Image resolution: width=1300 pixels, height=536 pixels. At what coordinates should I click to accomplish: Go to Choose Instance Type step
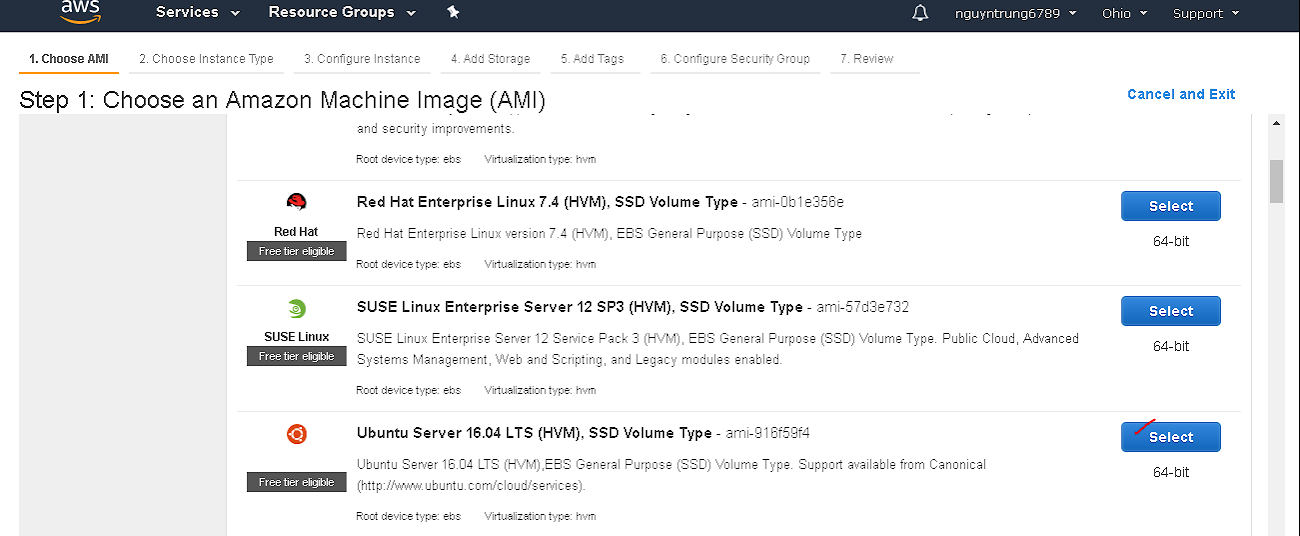206,59
